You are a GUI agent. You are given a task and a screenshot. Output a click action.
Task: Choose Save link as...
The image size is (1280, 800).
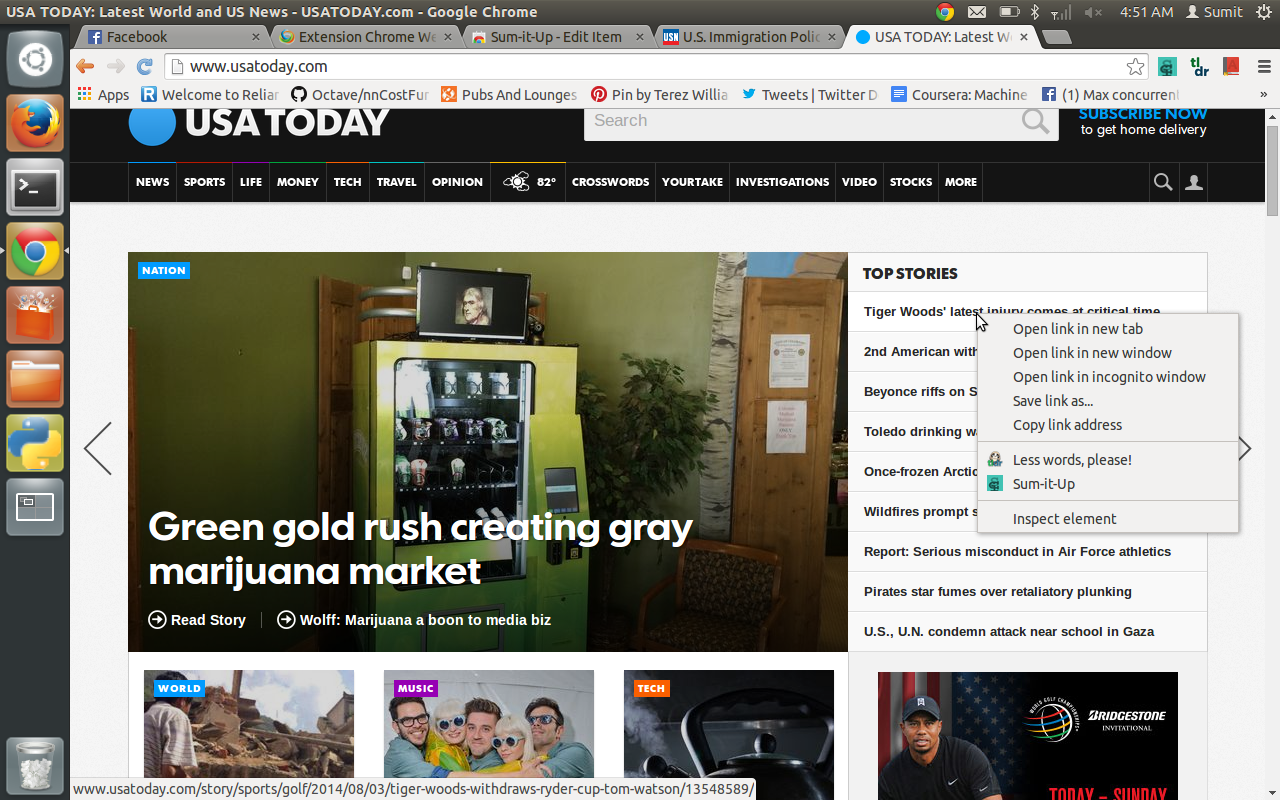click(x=1108, y=401)
